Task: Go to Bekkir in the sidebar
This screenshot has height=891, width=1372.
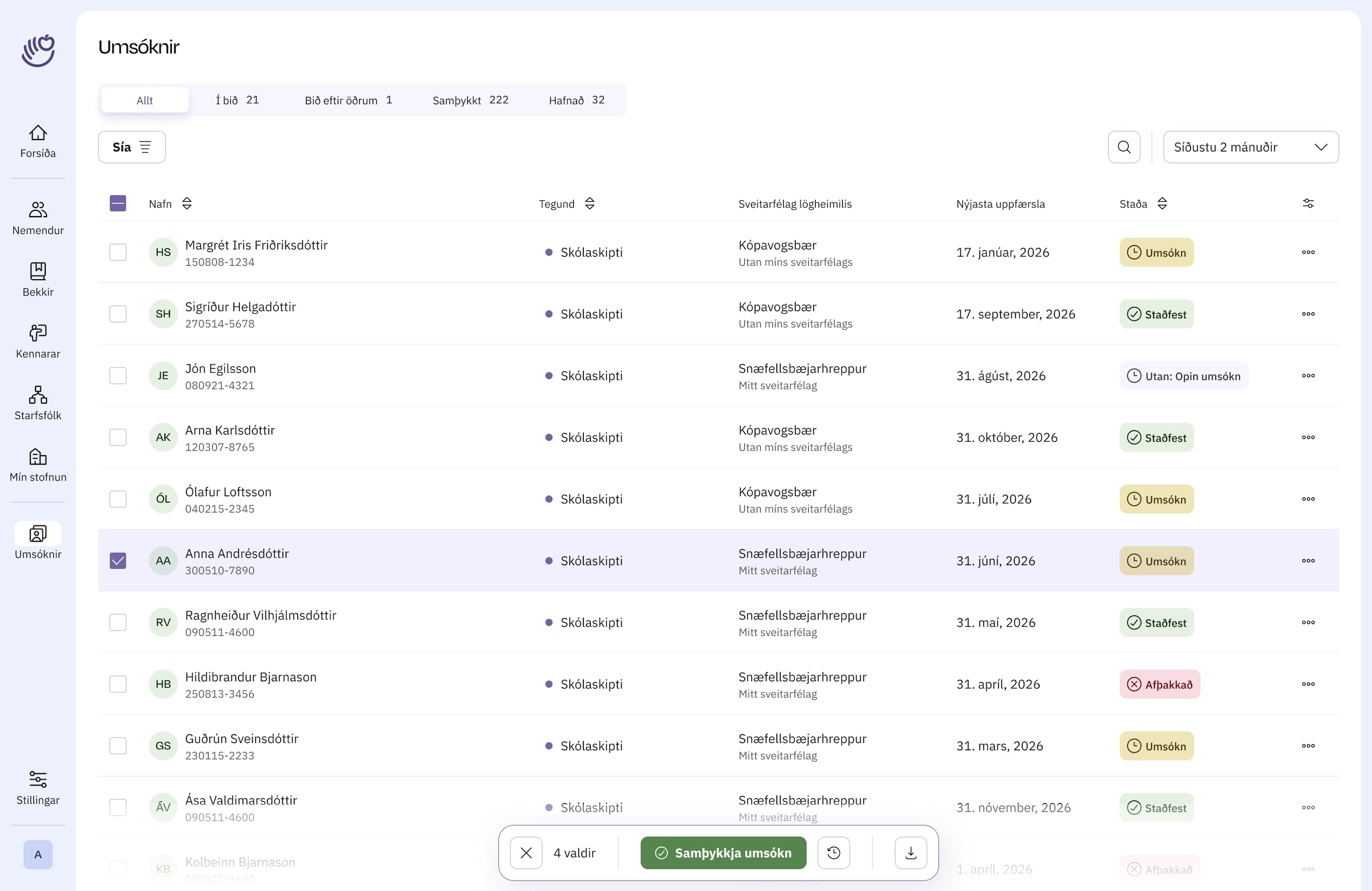Action: (38, 279)
